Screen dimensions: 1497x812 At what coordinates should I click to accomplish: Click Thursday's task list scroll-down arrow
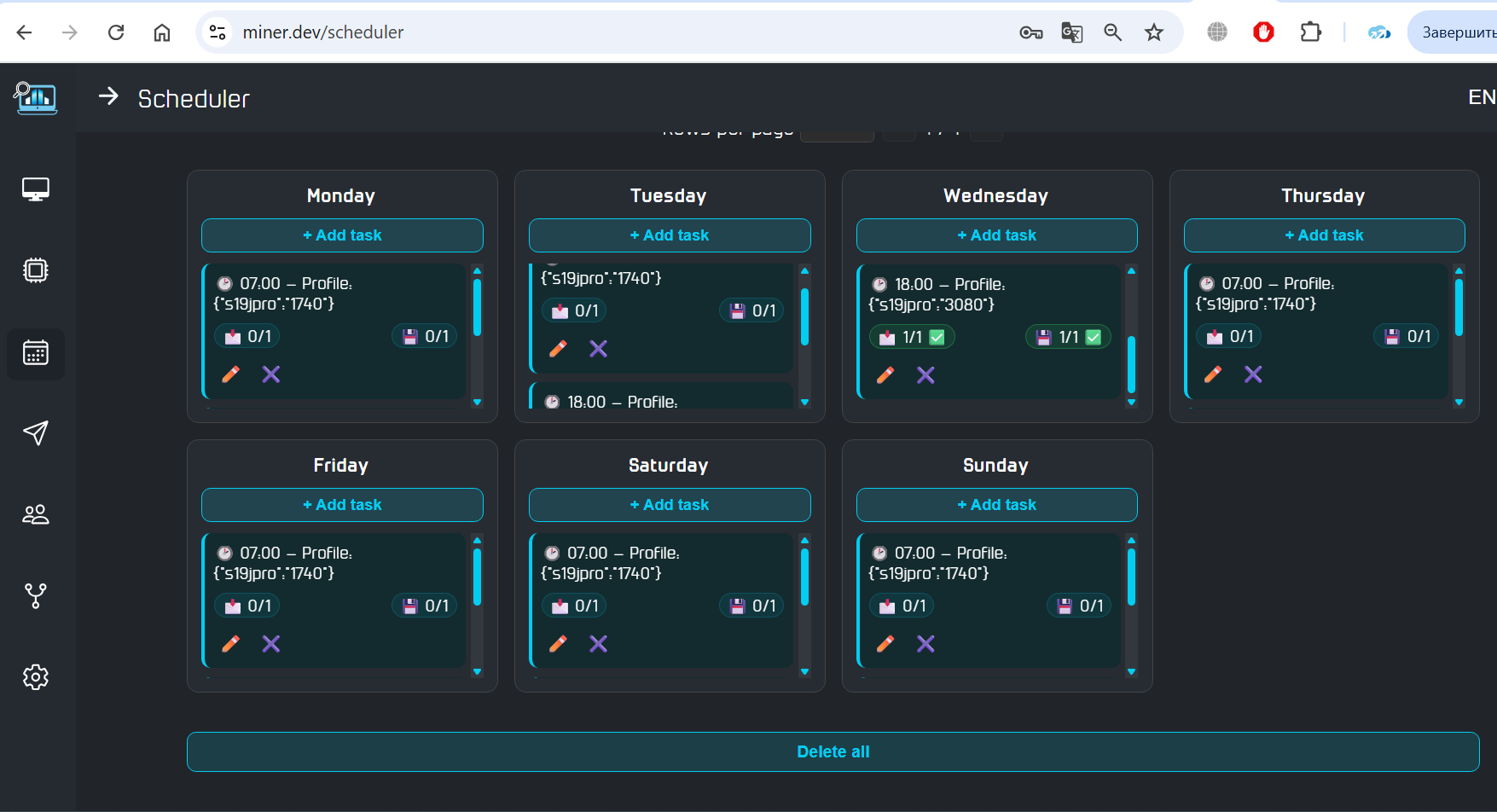coord(1459,402)
